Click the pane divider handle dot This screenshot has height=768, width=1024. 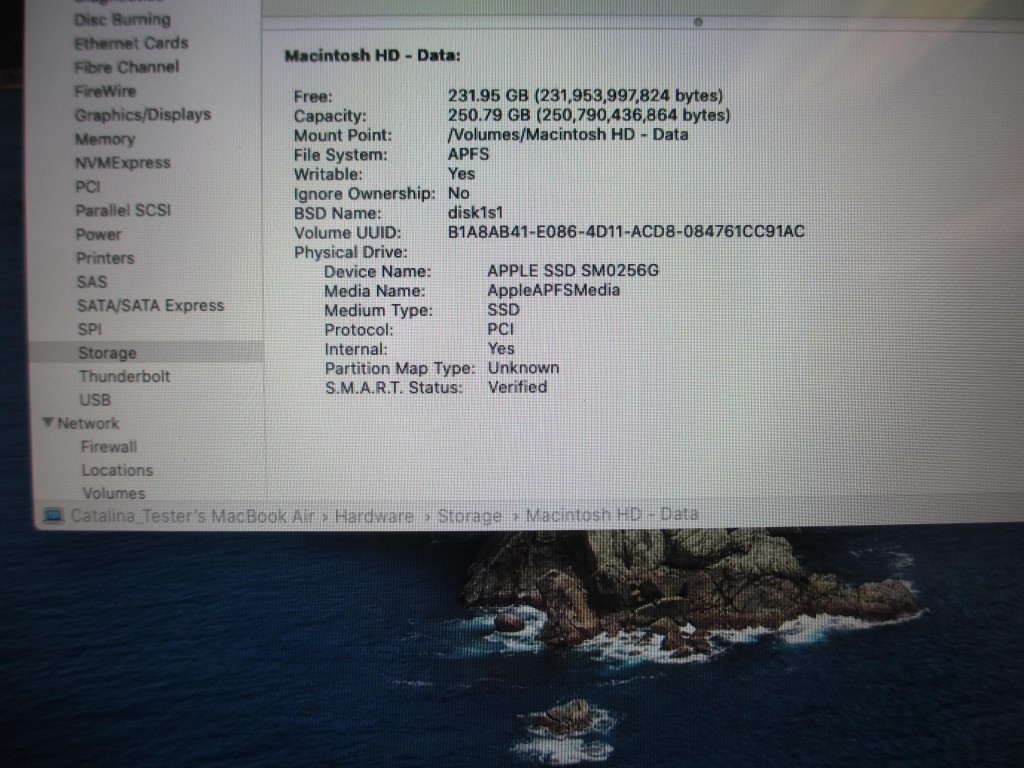698,22
